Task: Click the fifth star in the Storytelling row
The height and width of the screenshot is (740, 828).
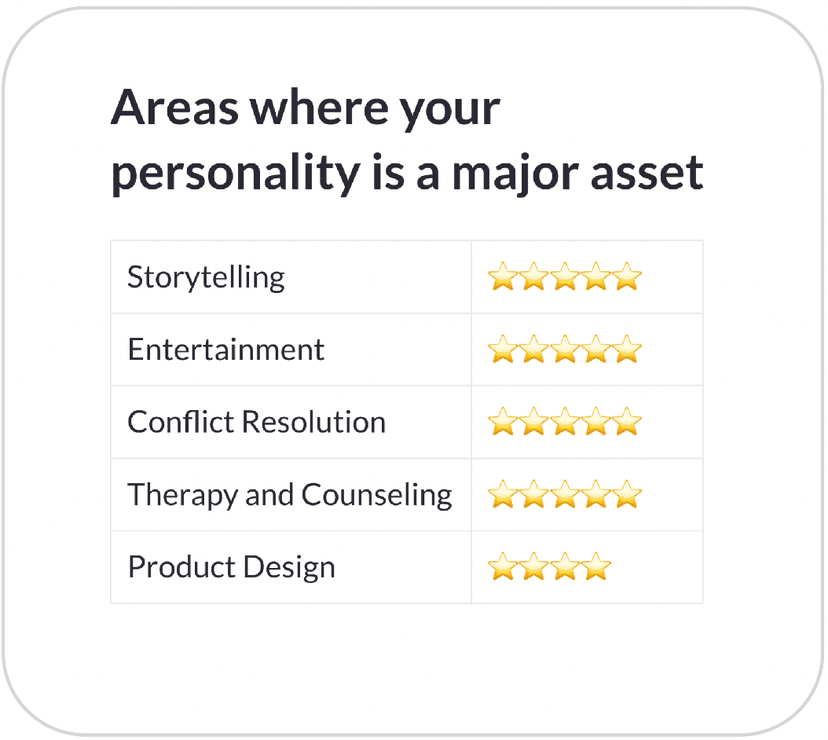Action: (x=626, y=277)
